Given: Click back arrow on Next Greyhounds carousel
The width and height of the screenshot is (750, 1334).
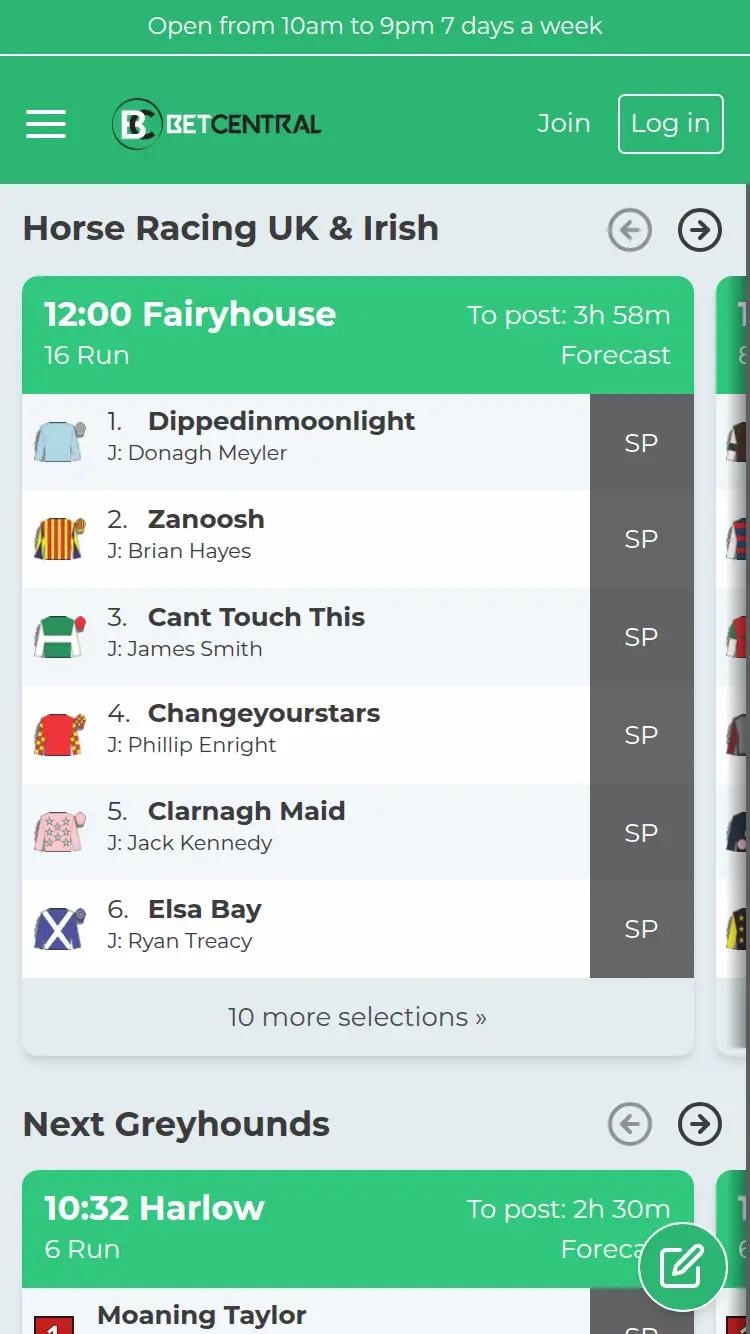Looking at the screenshot, I should click(630, 1124).
